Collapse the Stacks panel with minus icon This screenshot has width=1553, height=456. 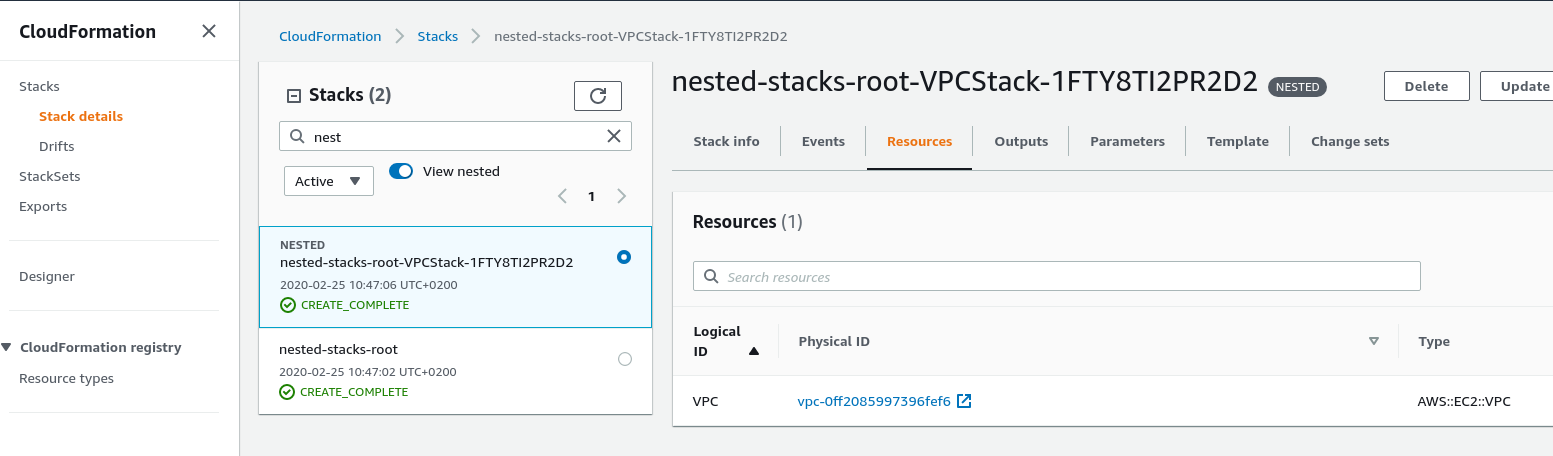click(x=294, y=96)
